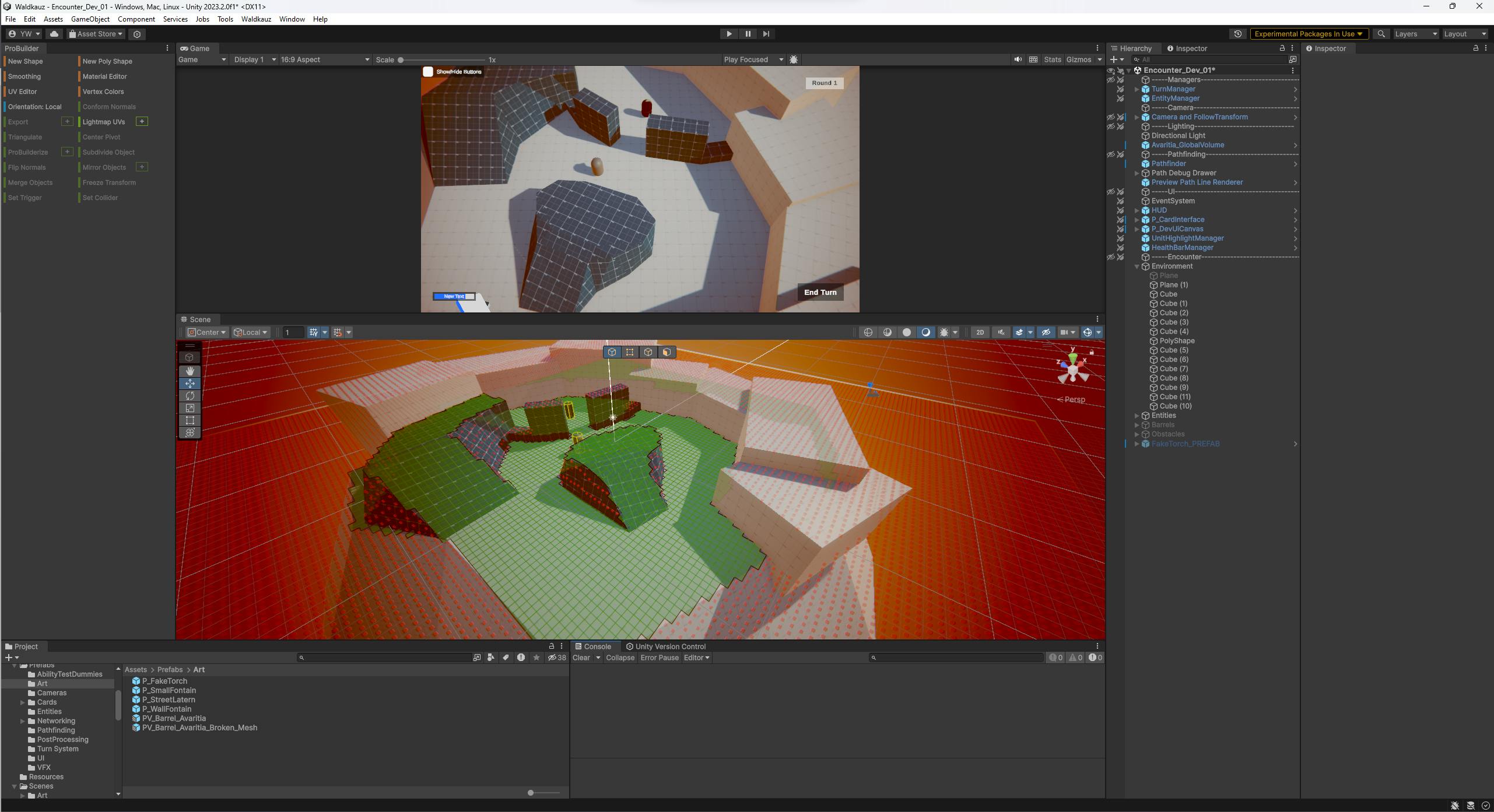Select the Hand view tool in Scene
Screen dimensions: 1494x812
[190, 371]
